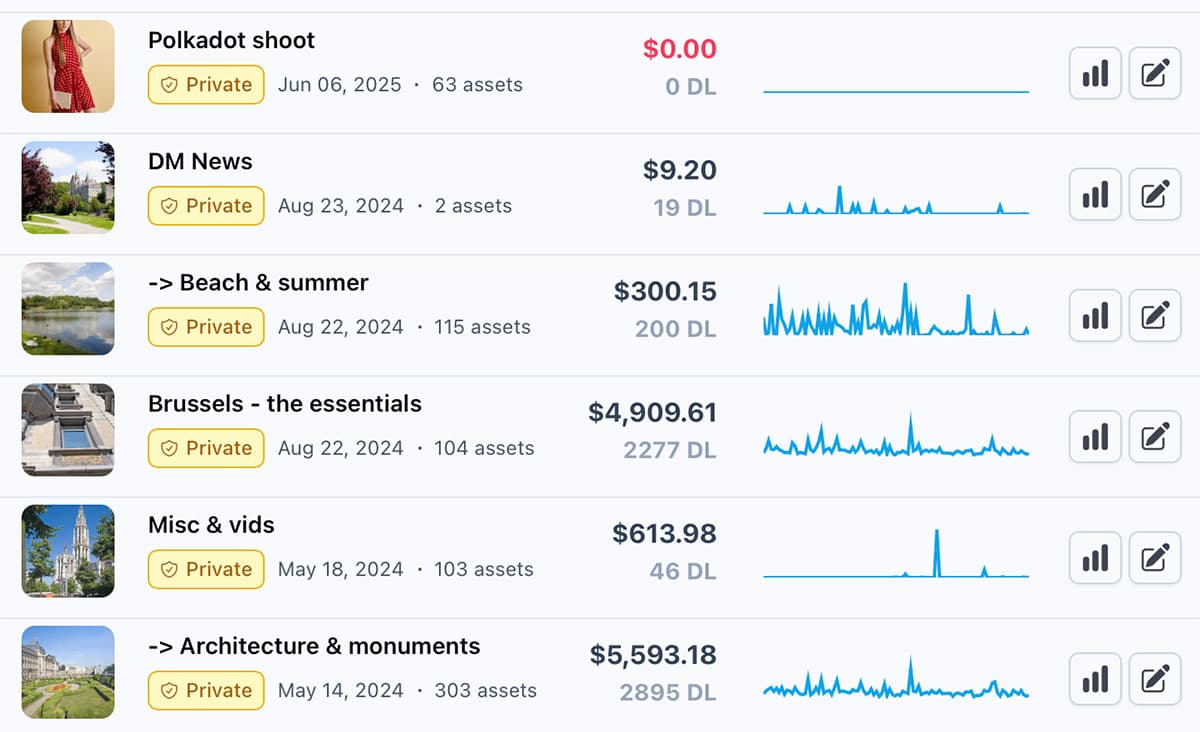Select the Misc & vids cathedral thumbnail
The width and height of the screenshot is (1200, 732).
(x=68, y=551)
